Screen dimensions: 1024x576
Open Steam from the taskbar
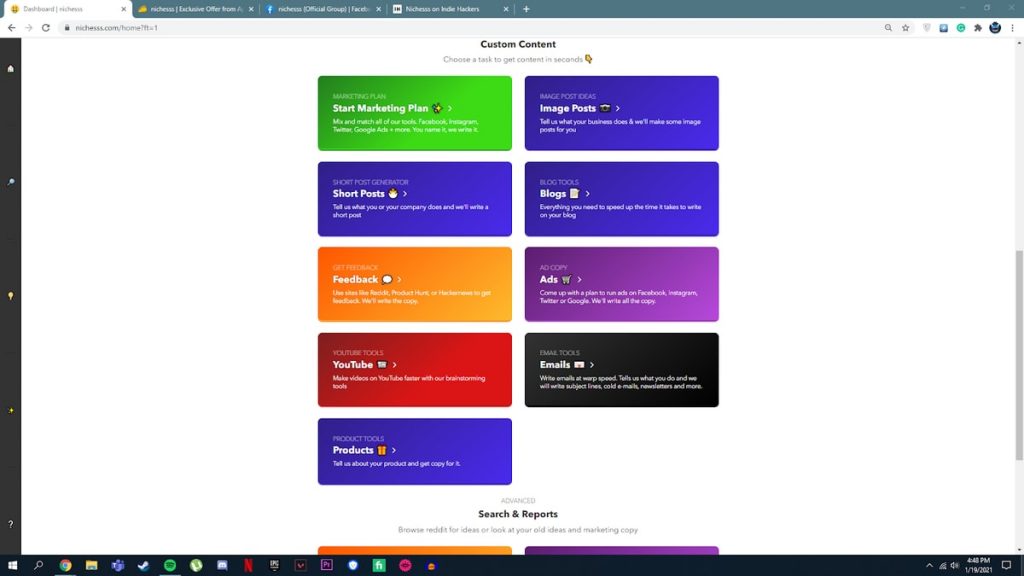144,565
